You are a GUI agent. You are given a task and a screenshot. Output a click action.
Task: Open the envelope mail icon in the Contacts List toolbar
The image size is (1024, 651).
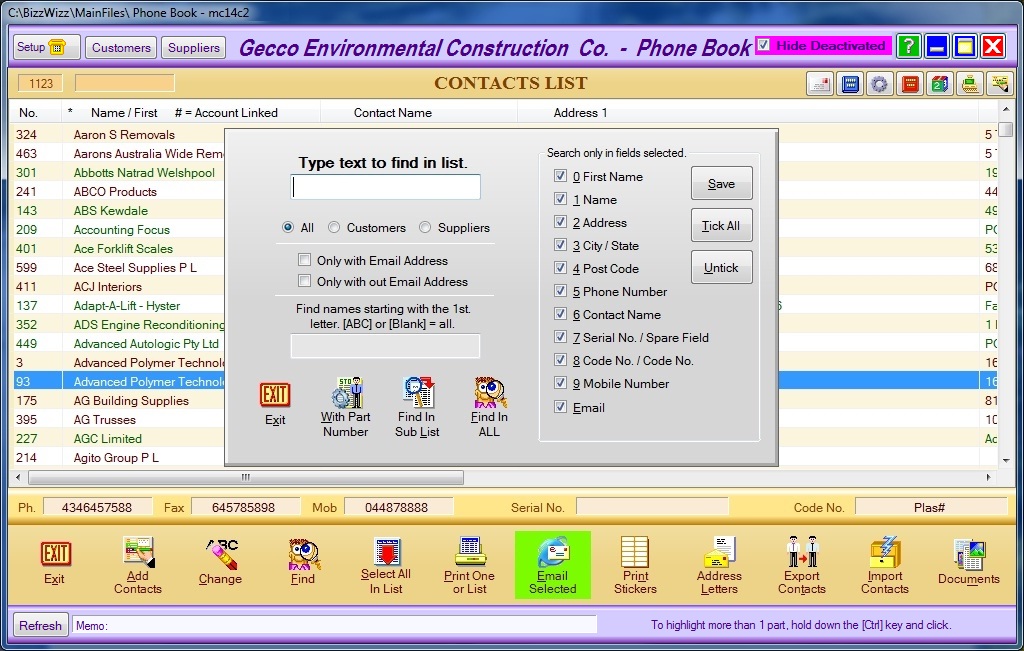[x=820, y=84]
